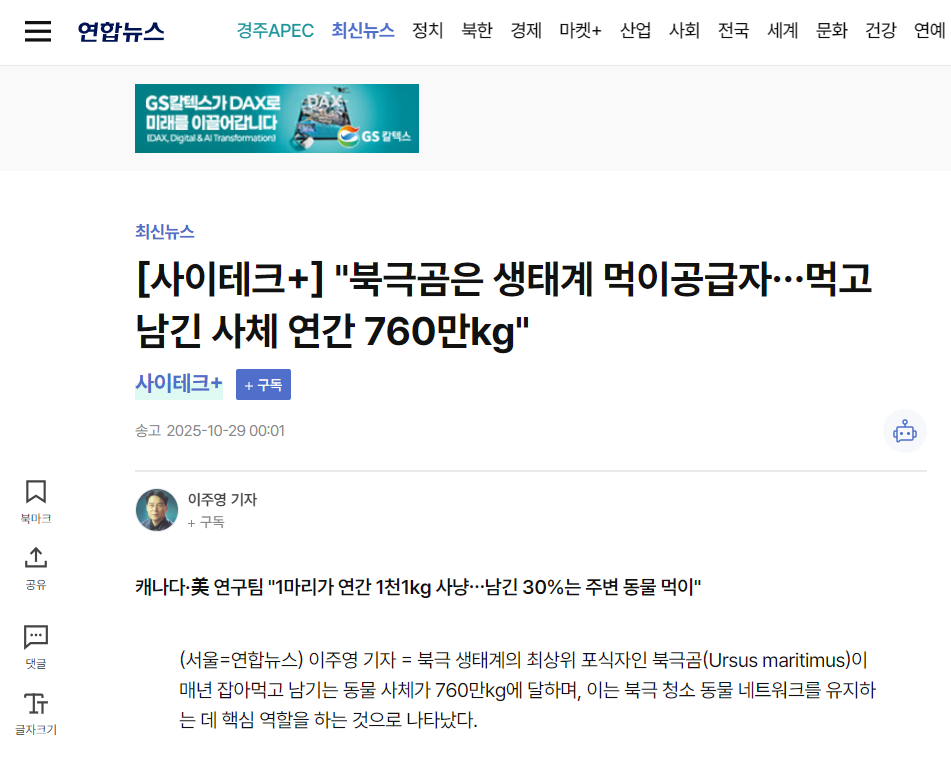Viewport: 951px width, 766px height.
Task: Open the hamburger menu icon
Action: coord(38,31)
